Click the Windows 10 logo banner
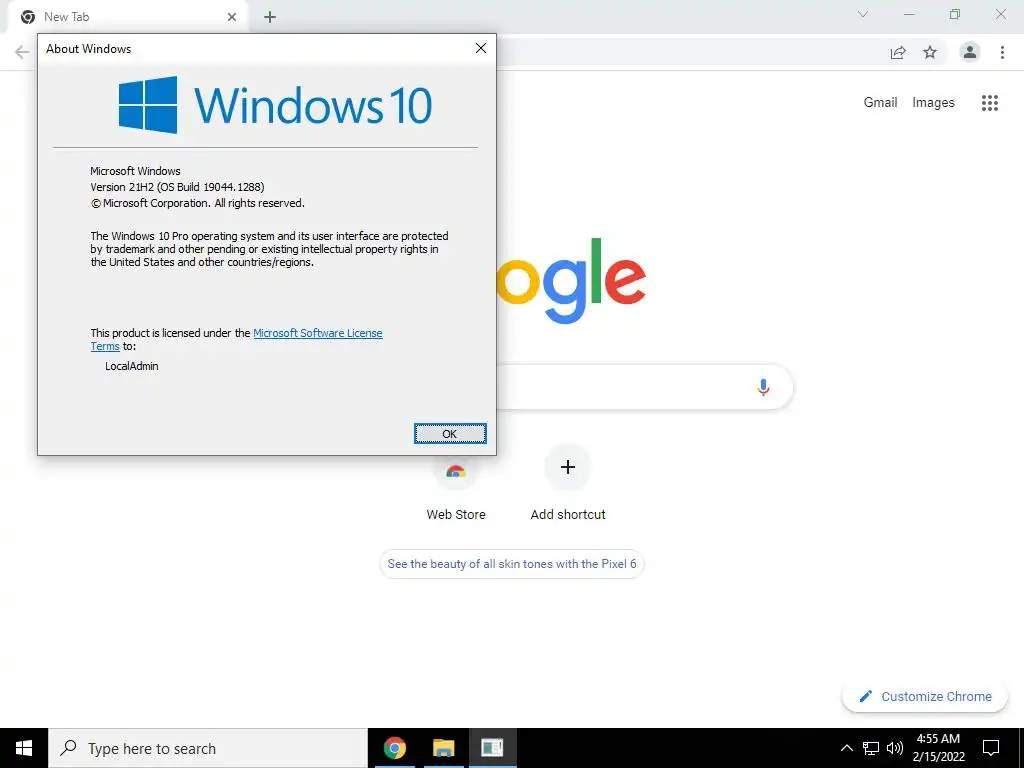 275,104
